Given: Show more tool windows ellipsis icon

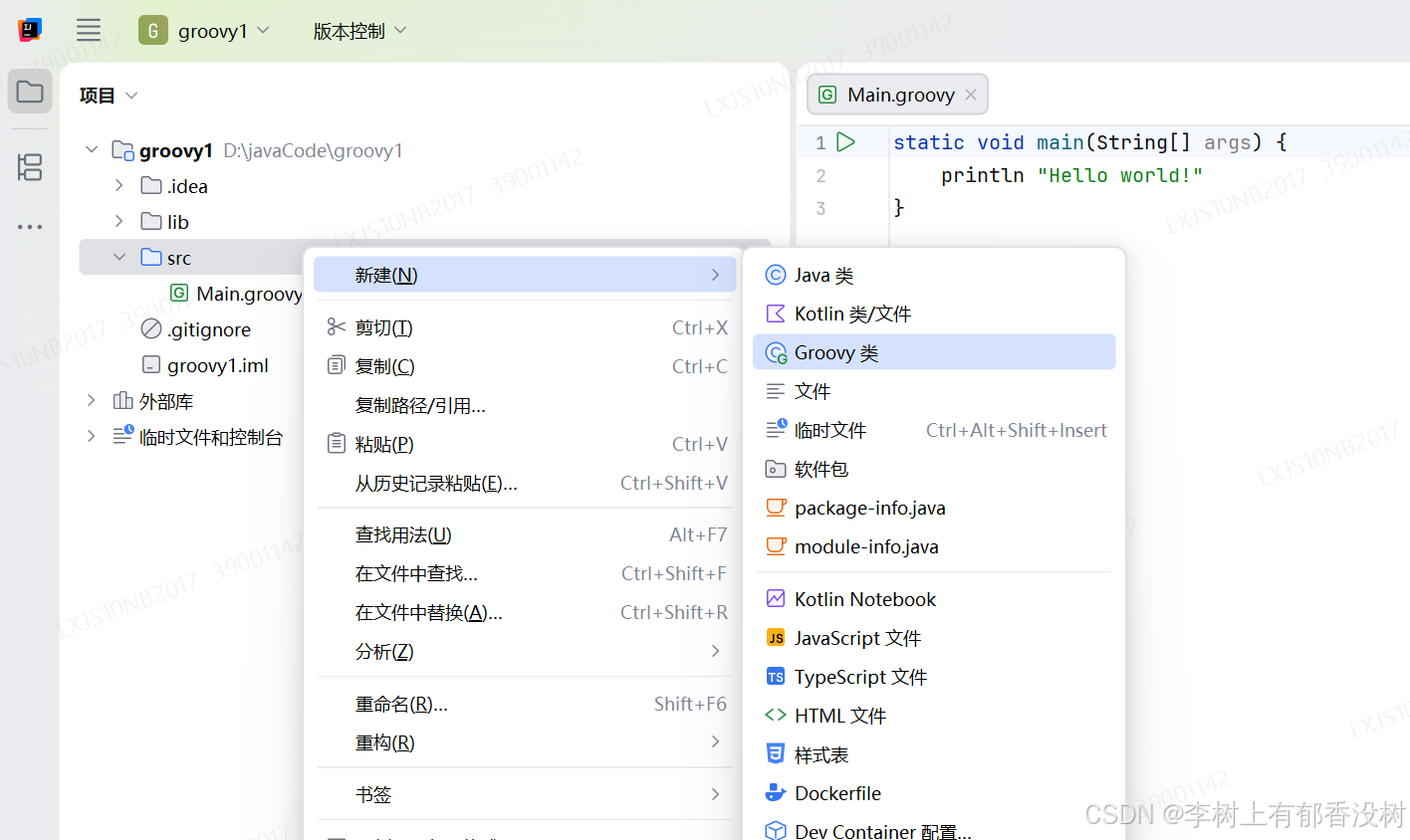Looking at the screenshot, I should pyautogui.click(x=30, y=227).
